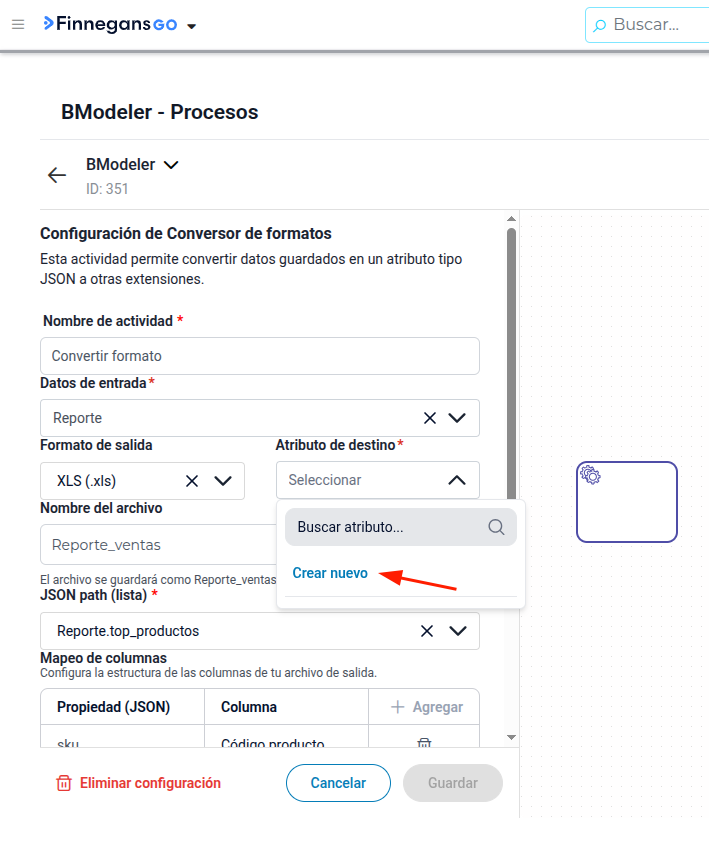Click Eliminar configuración link
Viewport: 709px width, 850px height.
pos(138,783)
